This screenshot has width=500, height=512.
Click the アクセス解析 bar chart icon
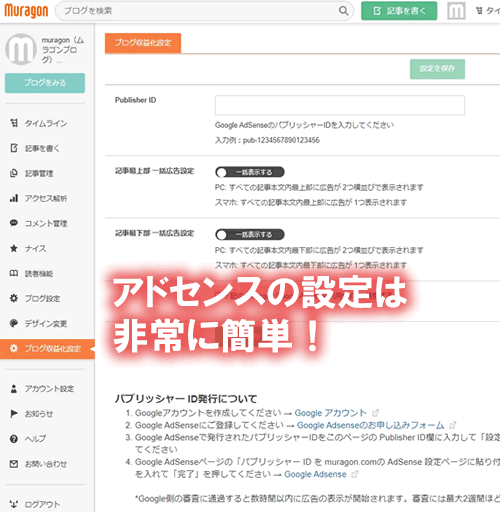click(14, 198)
